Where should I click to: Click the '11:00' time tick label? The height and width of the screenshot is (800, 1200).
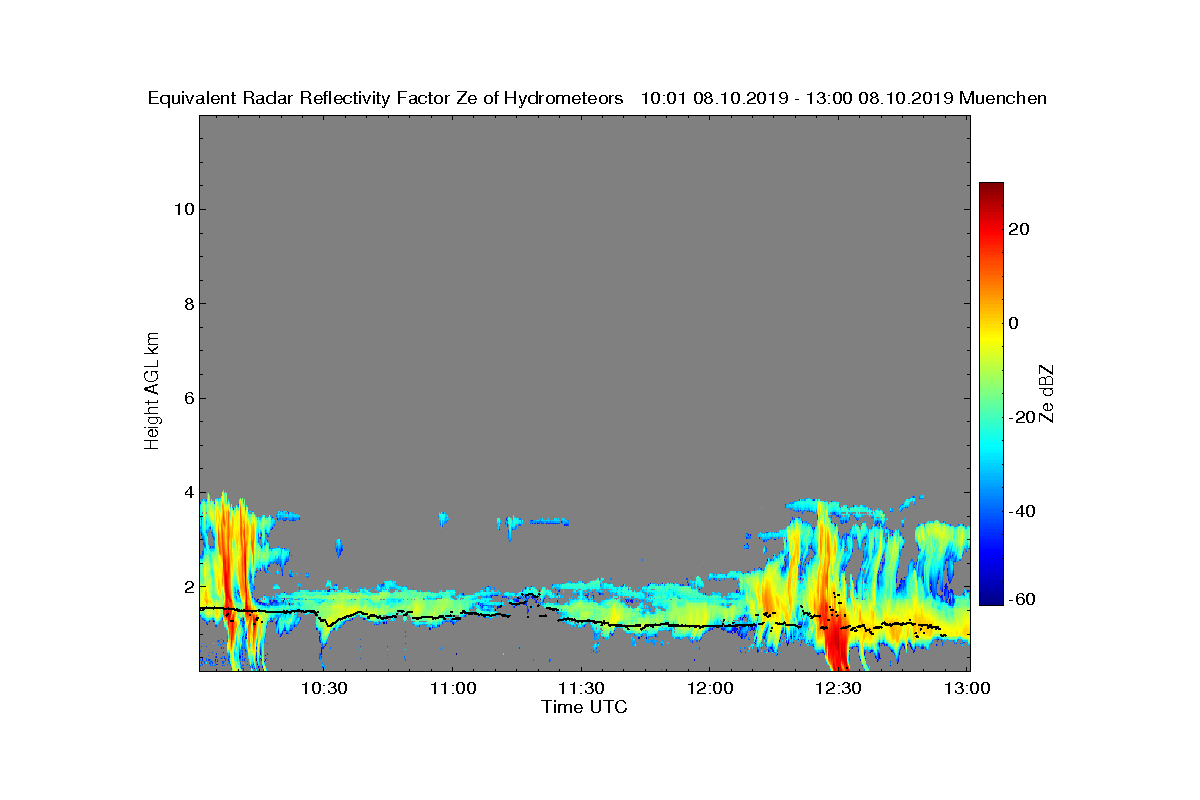[453, 689]
